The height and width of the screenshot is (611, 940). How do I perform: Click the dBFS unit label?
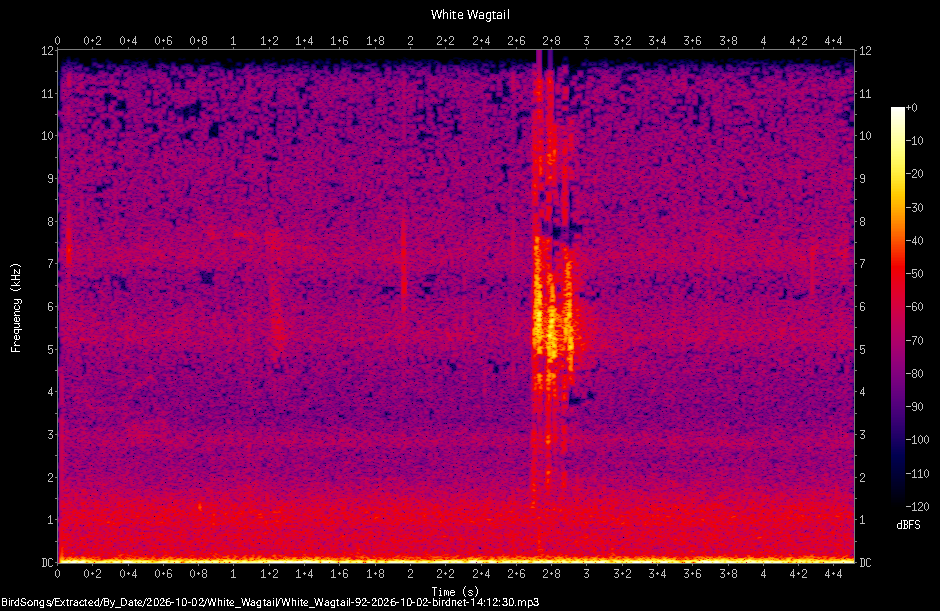(x=908, y=525)
